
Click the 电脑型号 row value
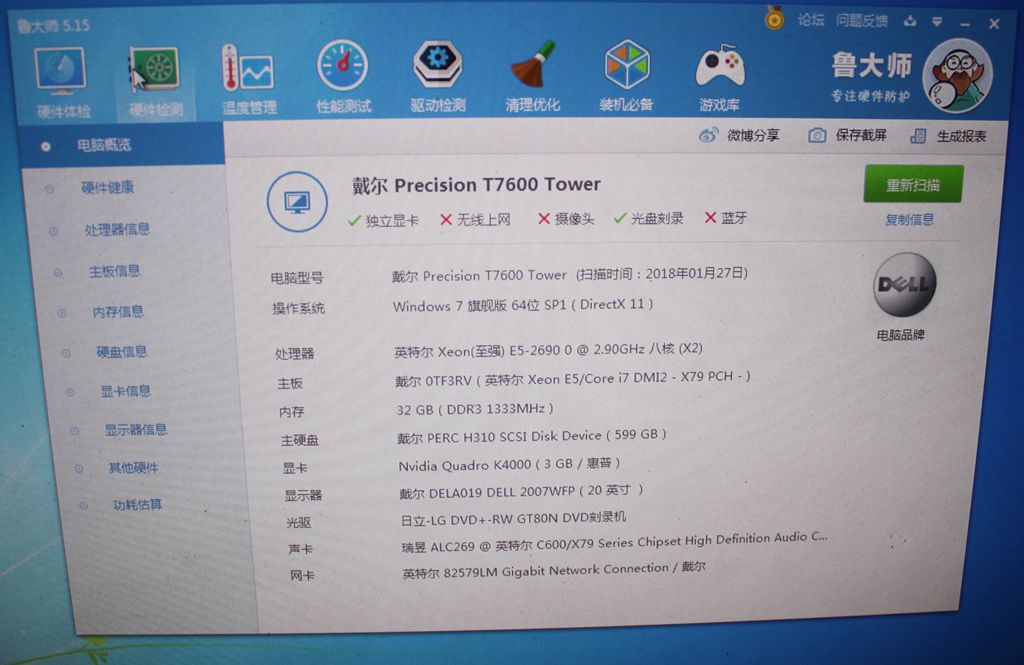569,274
